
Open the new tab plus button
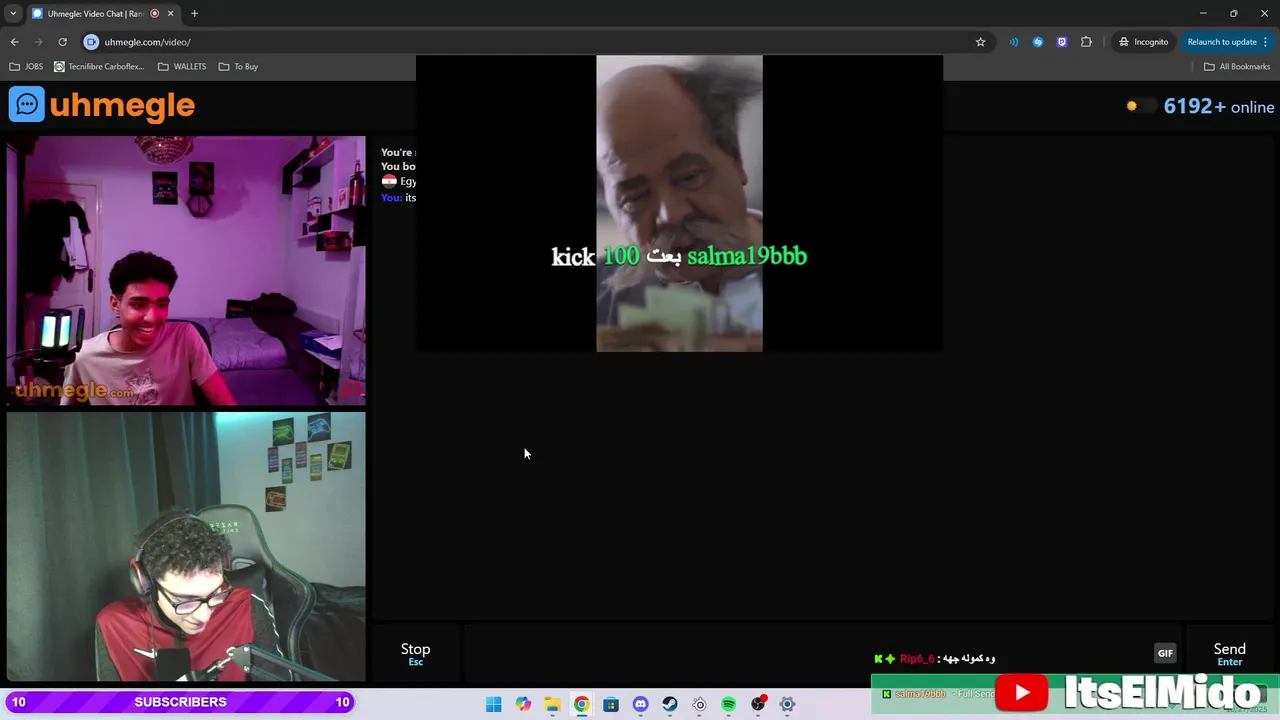coord(194,13)
